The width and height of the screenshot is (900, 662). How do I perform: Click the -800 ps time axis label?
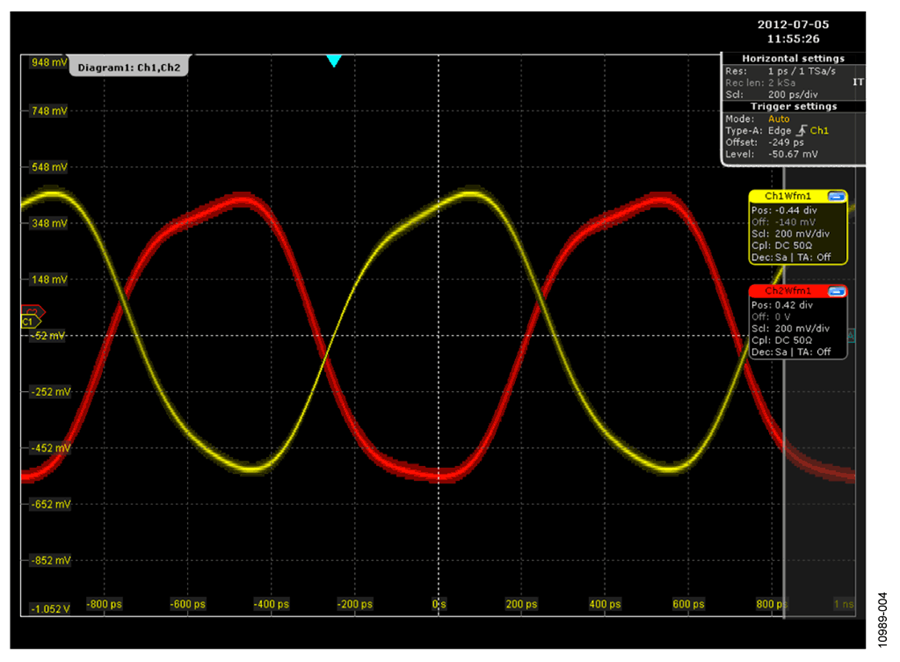tap(104, 604)
